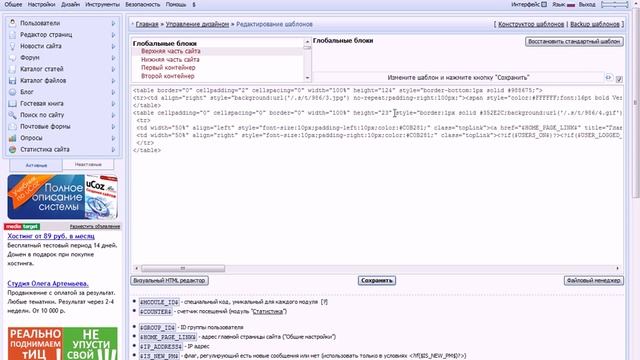640x360 pixels.
Task: Click the Каталог статей document icon
Action: [13, 69]
